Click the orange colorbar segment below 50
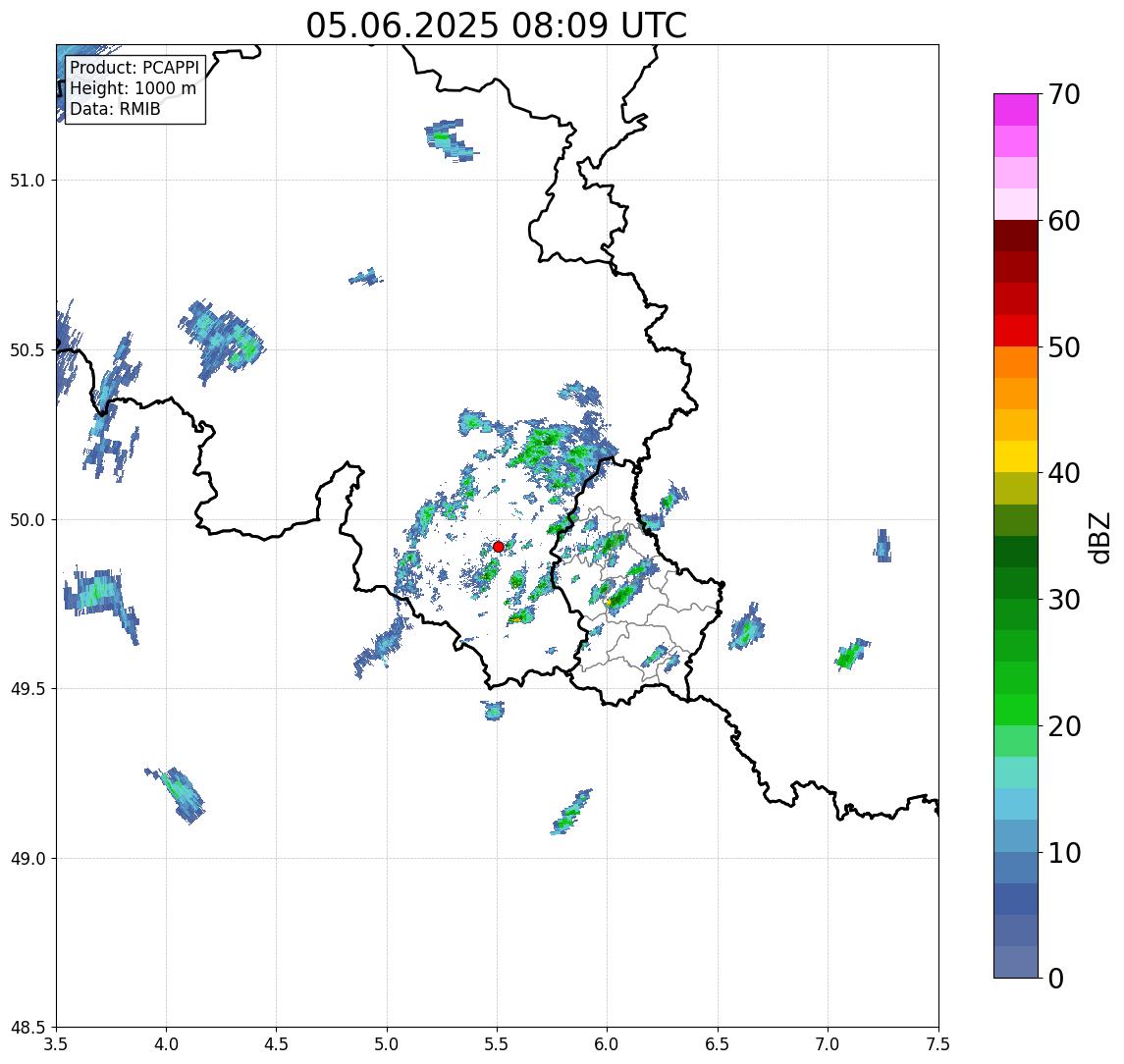Image resolution: width=1124 pixels, height=1064 pixels. pyautogui.click(x=1016, y=362)
